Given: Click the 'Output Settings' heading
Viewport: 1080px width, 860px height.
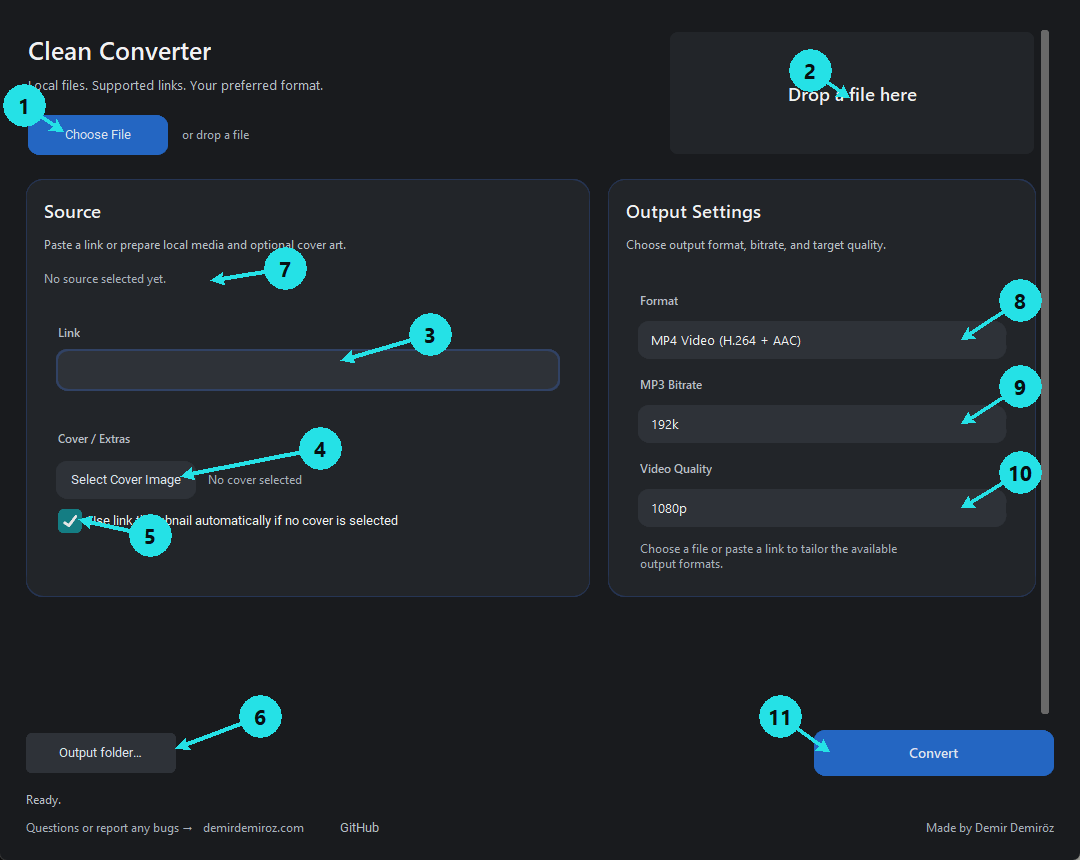Looking at the screenshot, I should [693, 212].
